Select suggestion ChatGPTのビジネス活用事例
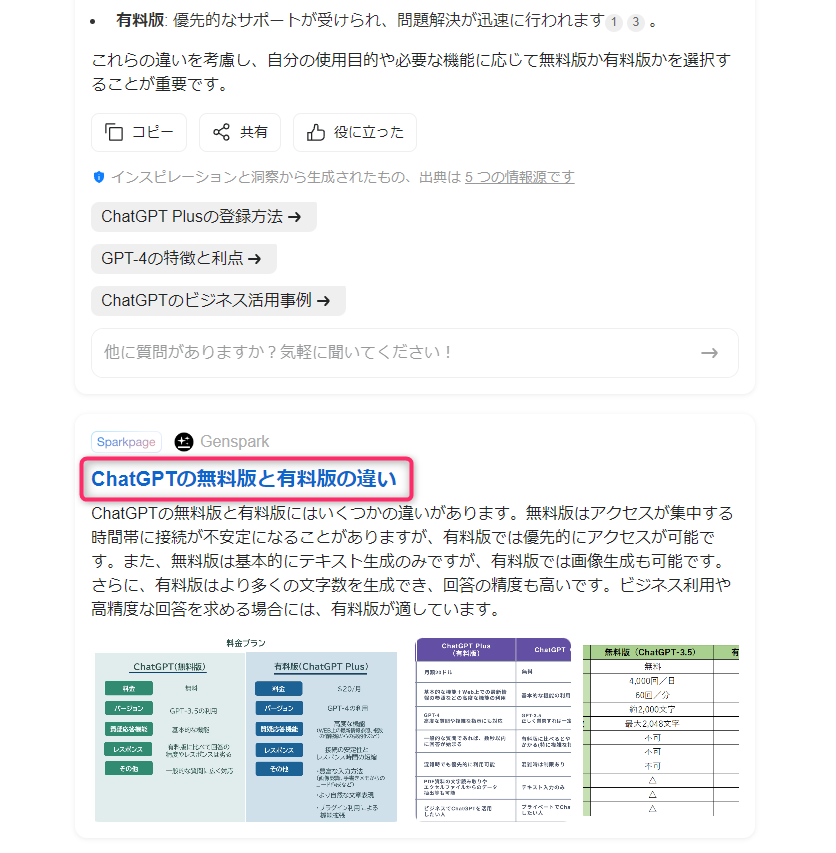 (218, 300)
